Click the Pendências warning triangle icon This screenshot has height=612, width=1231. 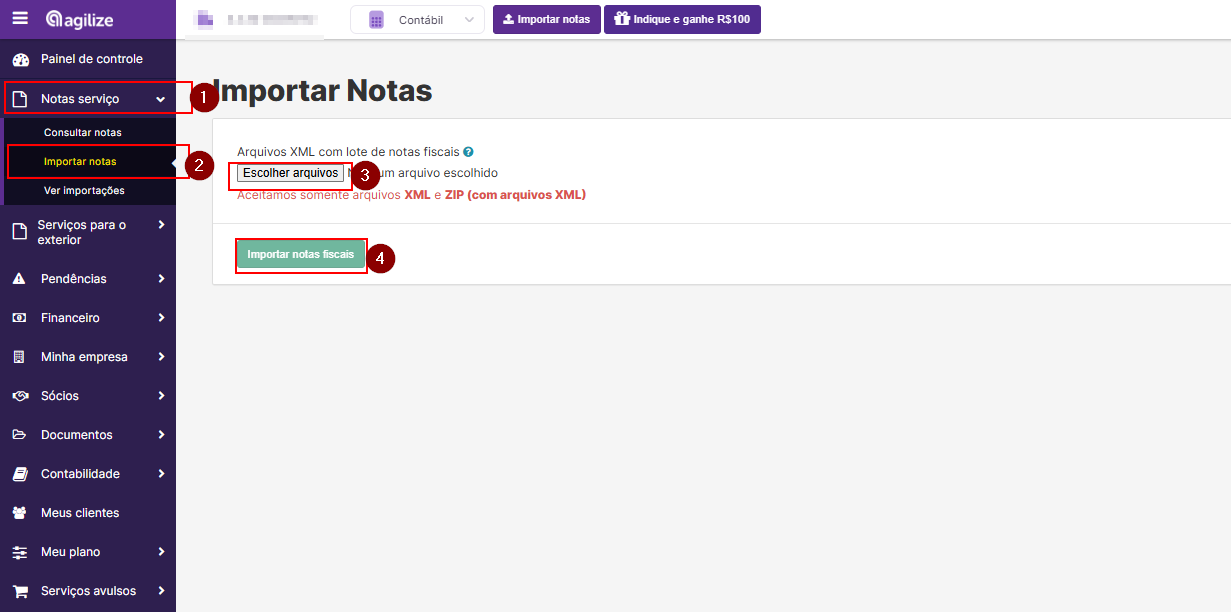19,279
